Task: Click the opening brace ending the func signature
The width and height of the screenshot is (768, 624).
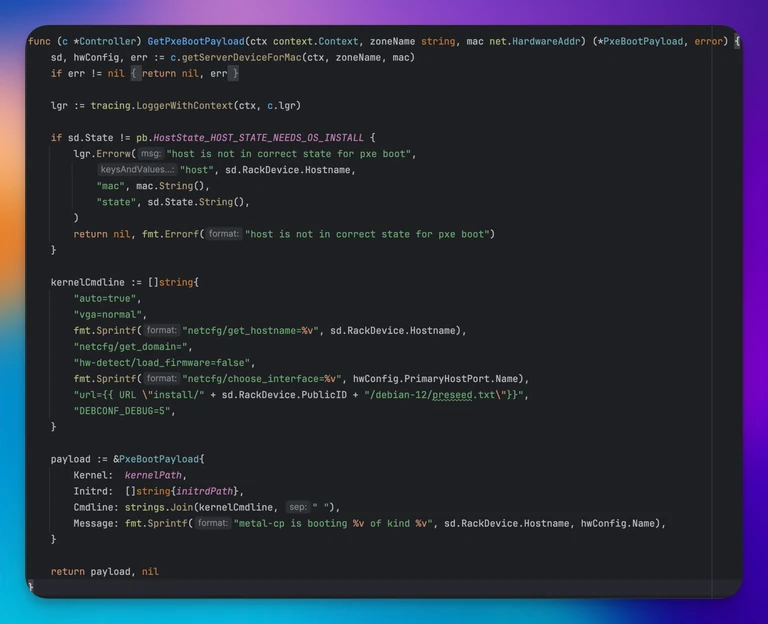Action: click(x=736, y=42)
